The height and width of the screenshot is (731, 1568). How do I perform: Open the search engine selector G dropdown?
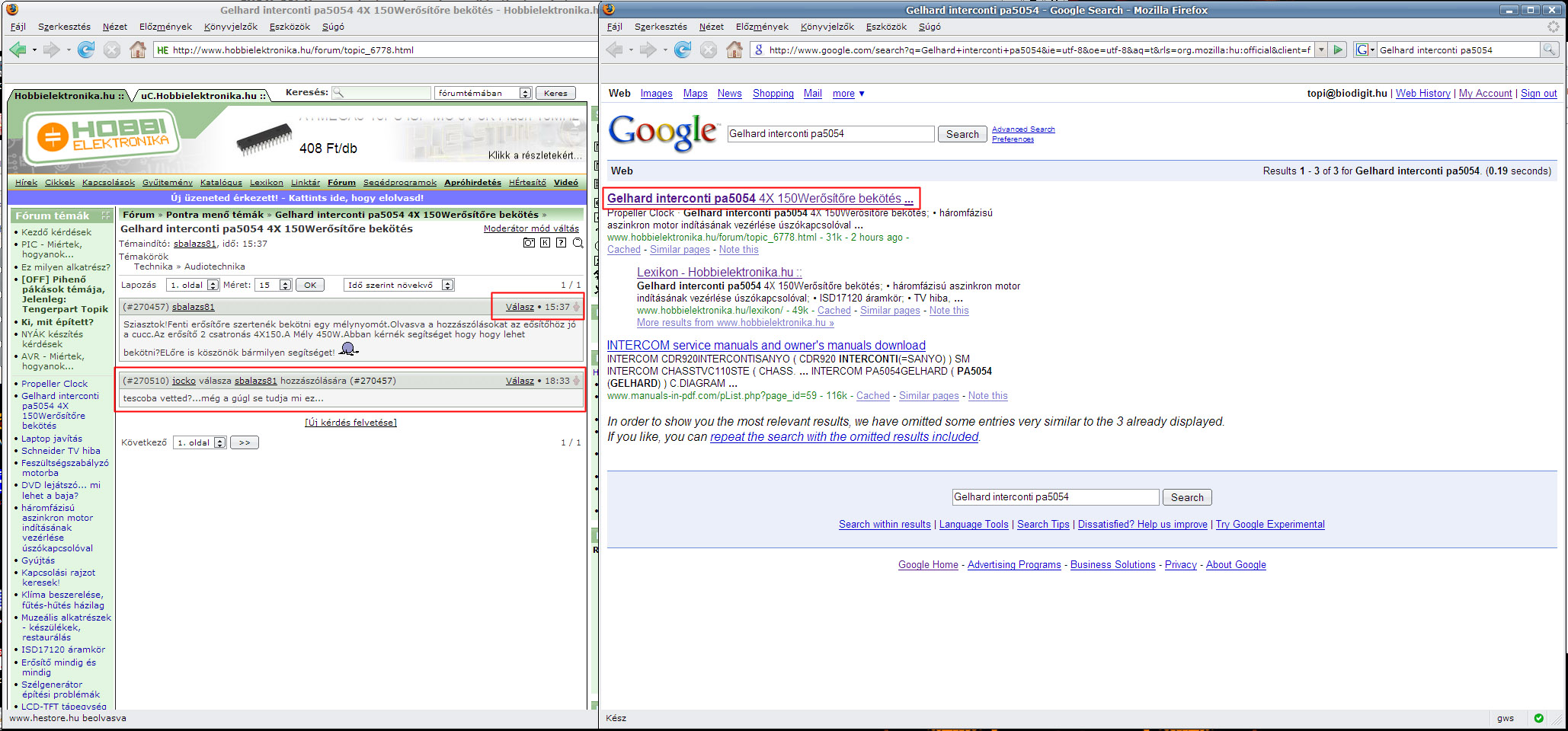[x=1365, y=50]
